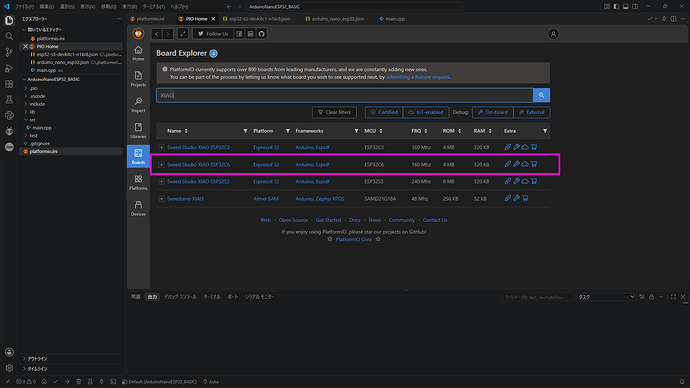Image resolution: width=690 pixels, height=388 pixels.
Task: Open PIO Boards section
Action: (x=138, y=157)
